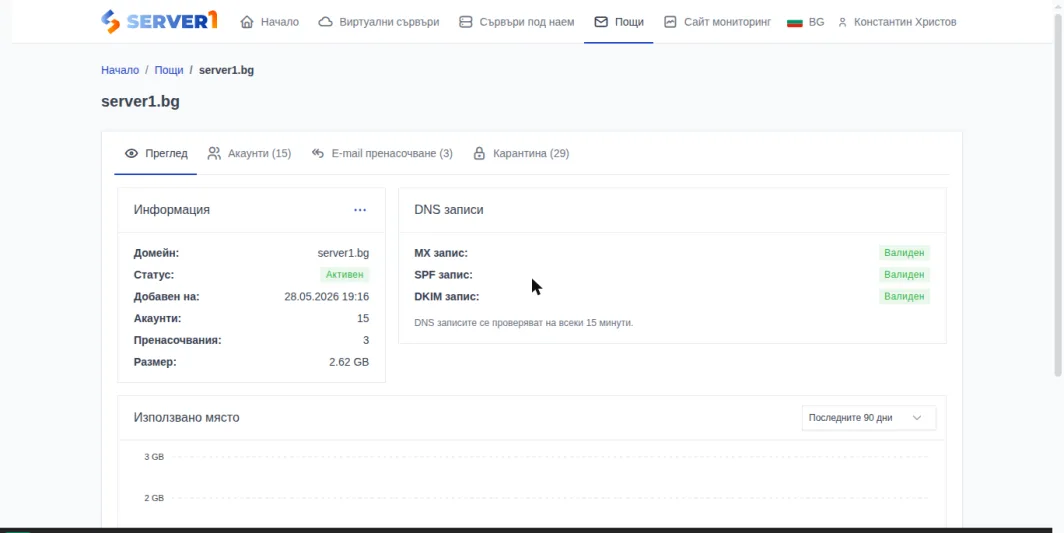Click the page vertical scrollbar

point(1059,194)
